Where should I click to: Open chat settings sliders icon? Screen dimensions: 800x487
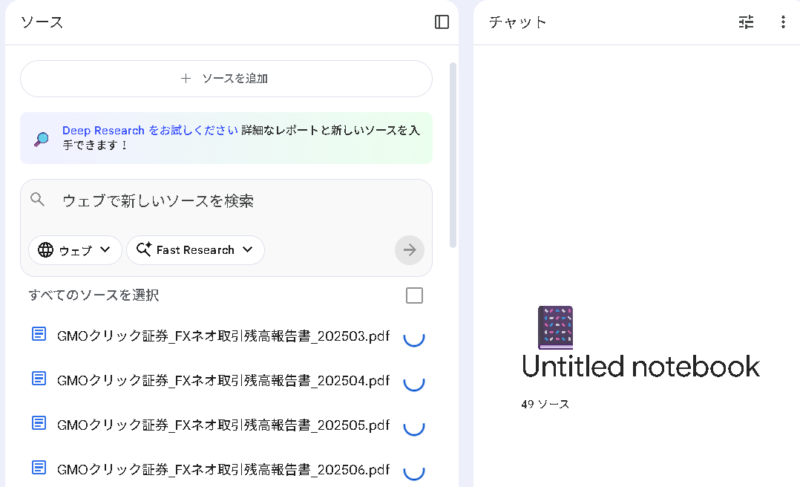point(746,22)
